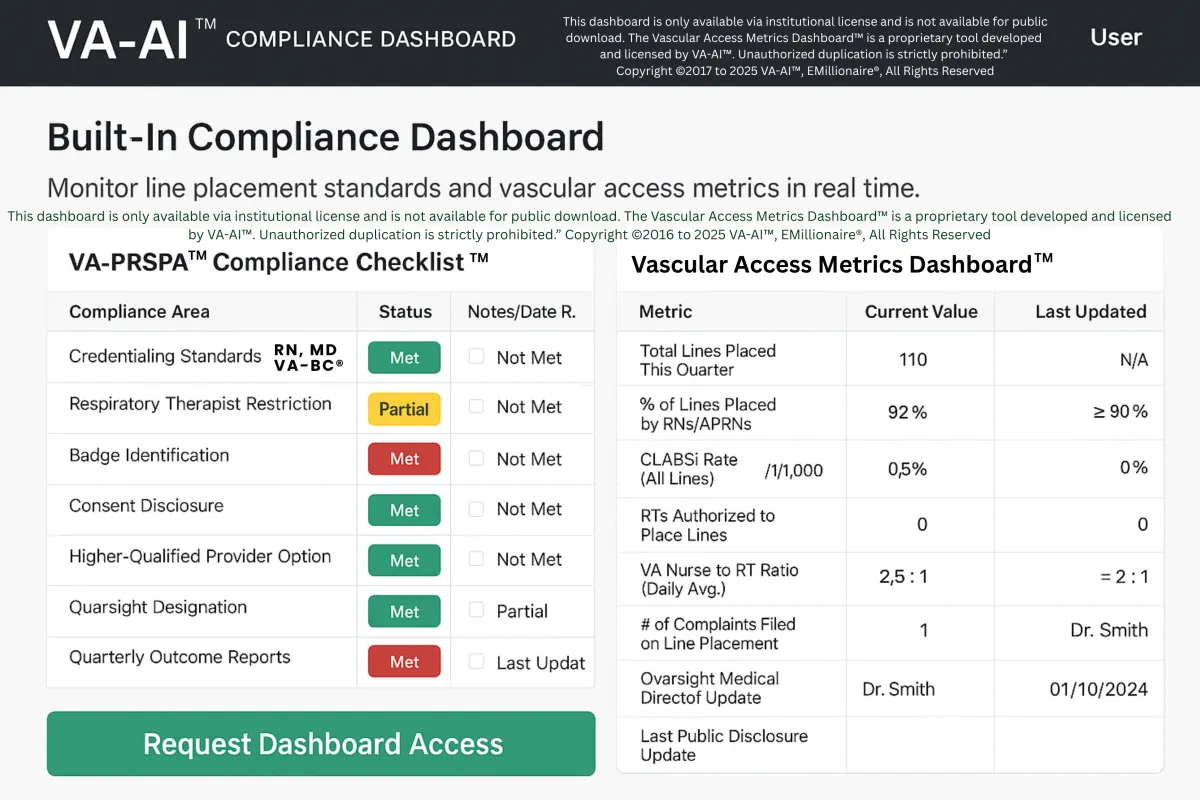
Task: Open the User menu in header
Action: click(x=1115, y=38)
